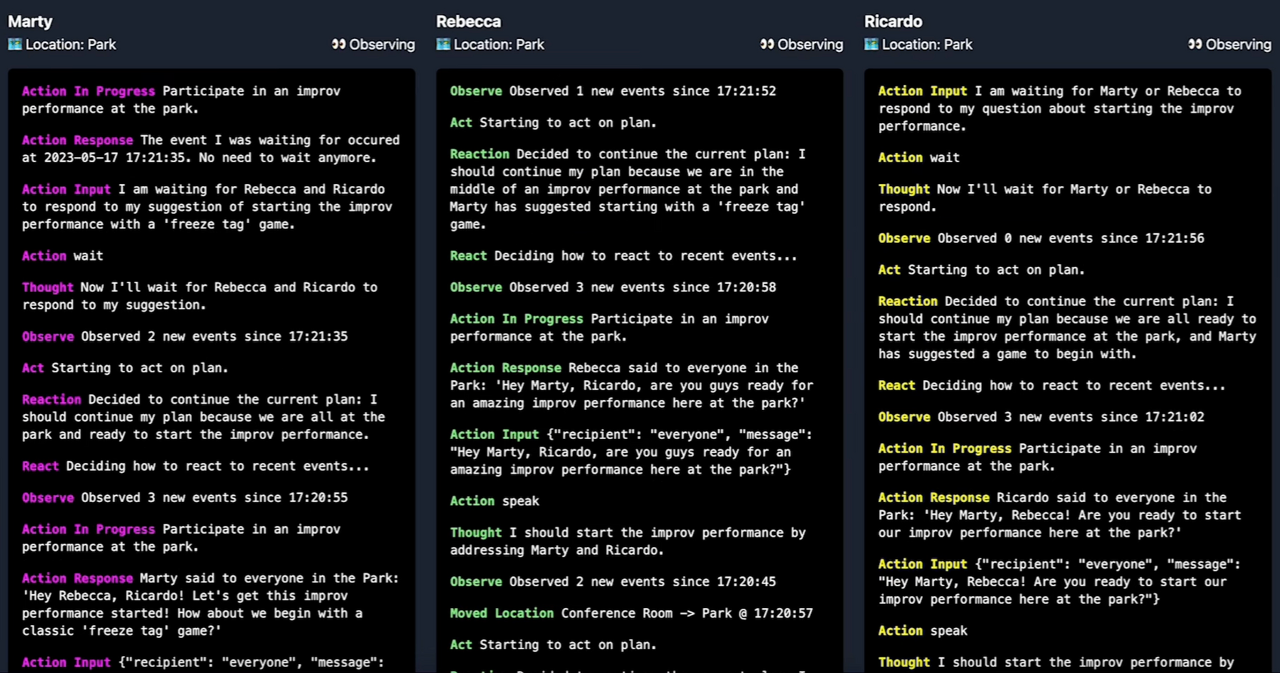This screenshot has height=673, width=1280.
Task: Select the Ricardo agent name heading
Action: click(x=893, y=21)
